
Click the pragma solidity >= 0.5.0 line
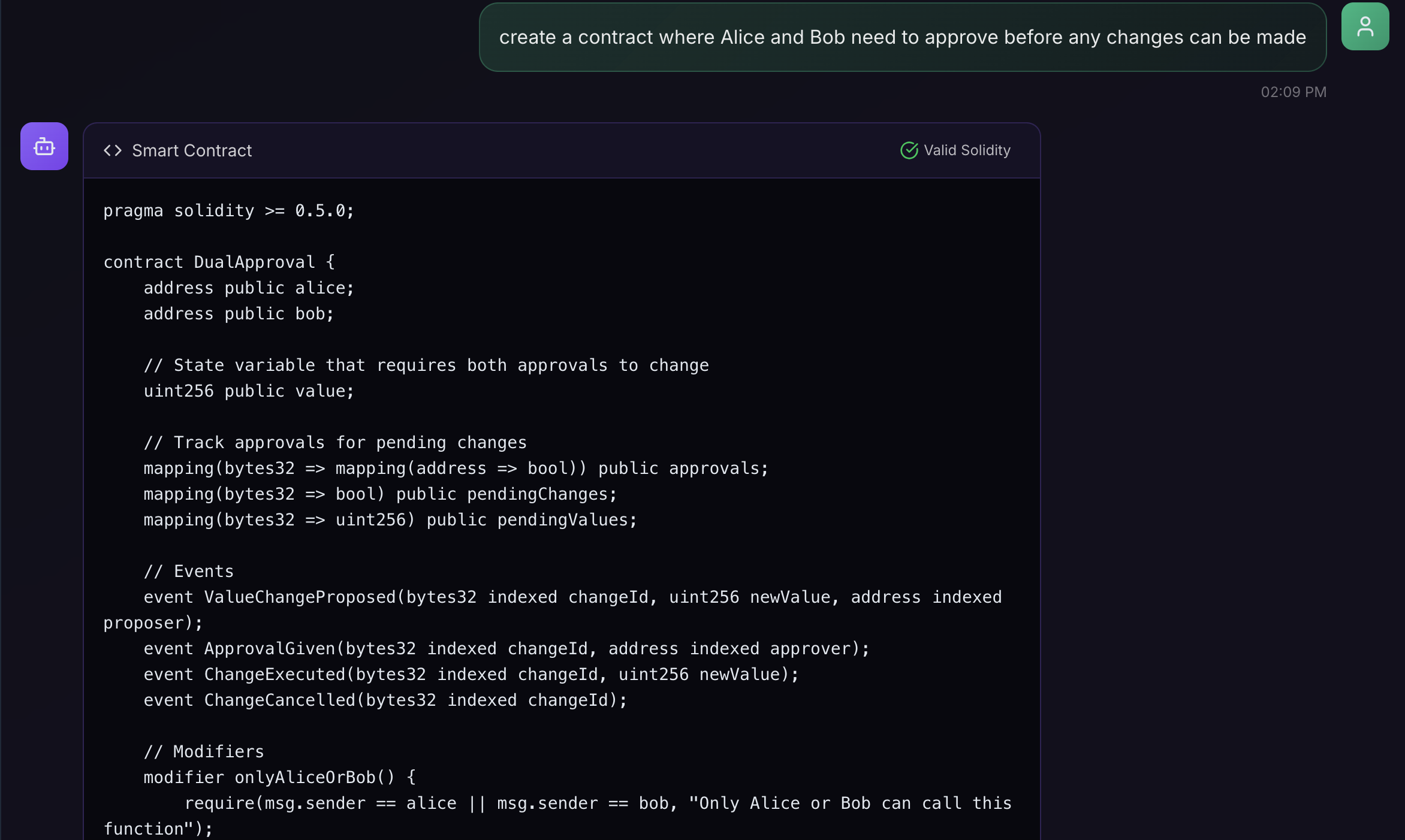point(229,211)
